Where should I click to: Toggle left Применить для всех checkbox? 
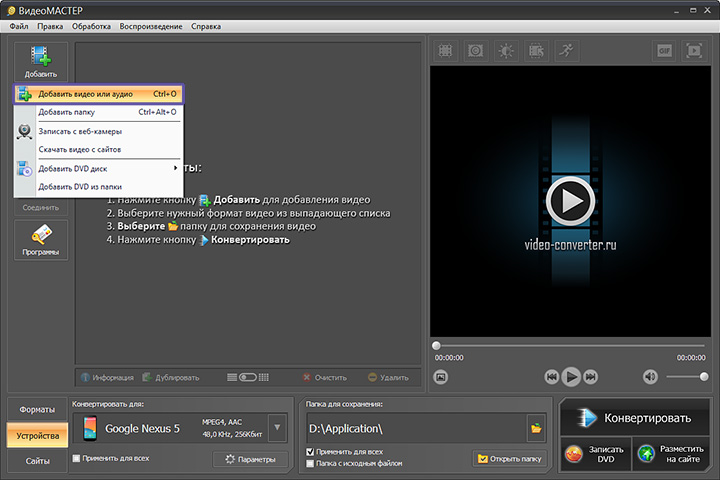77,458
